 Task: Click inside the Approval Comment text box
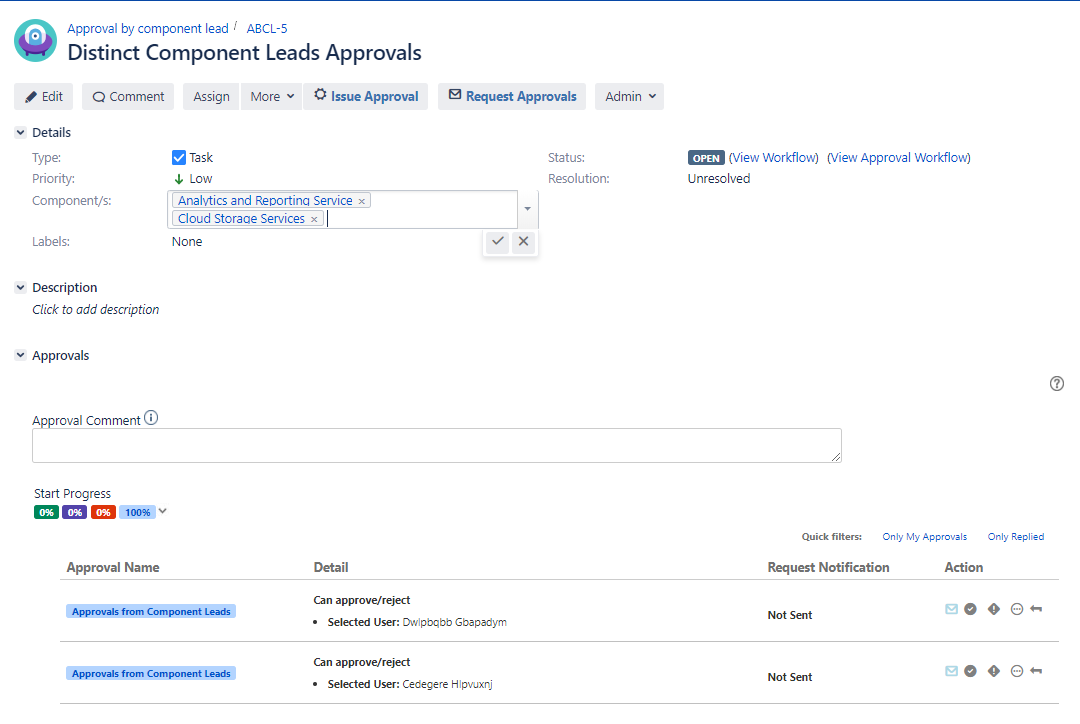click(x=436, y=446)
